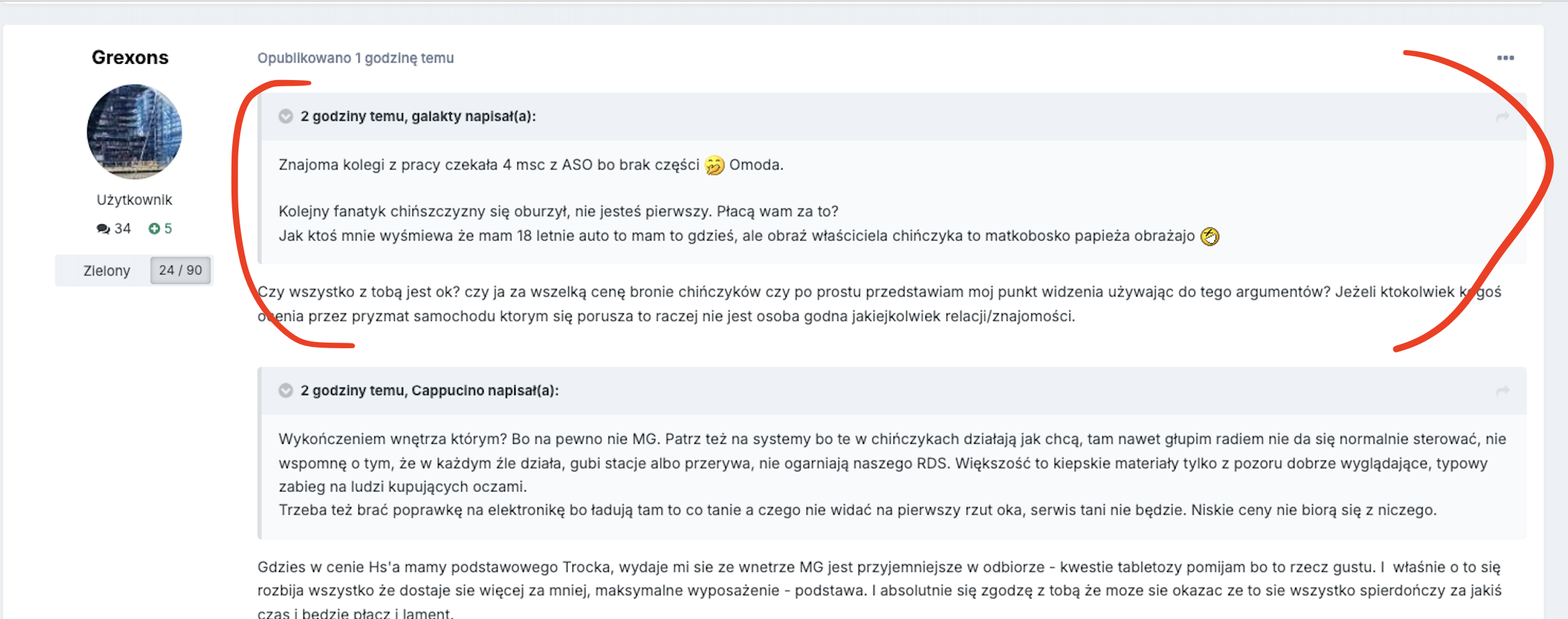The width and height of the screenshot is (1568, 619).
Task: Click the Zielony rank label
Action: tap(106, 271)
